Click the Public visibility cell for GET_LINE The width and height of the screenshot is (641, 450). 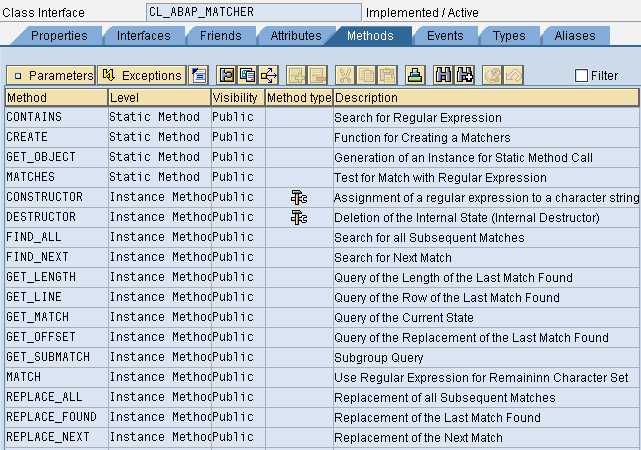[238, 298]
